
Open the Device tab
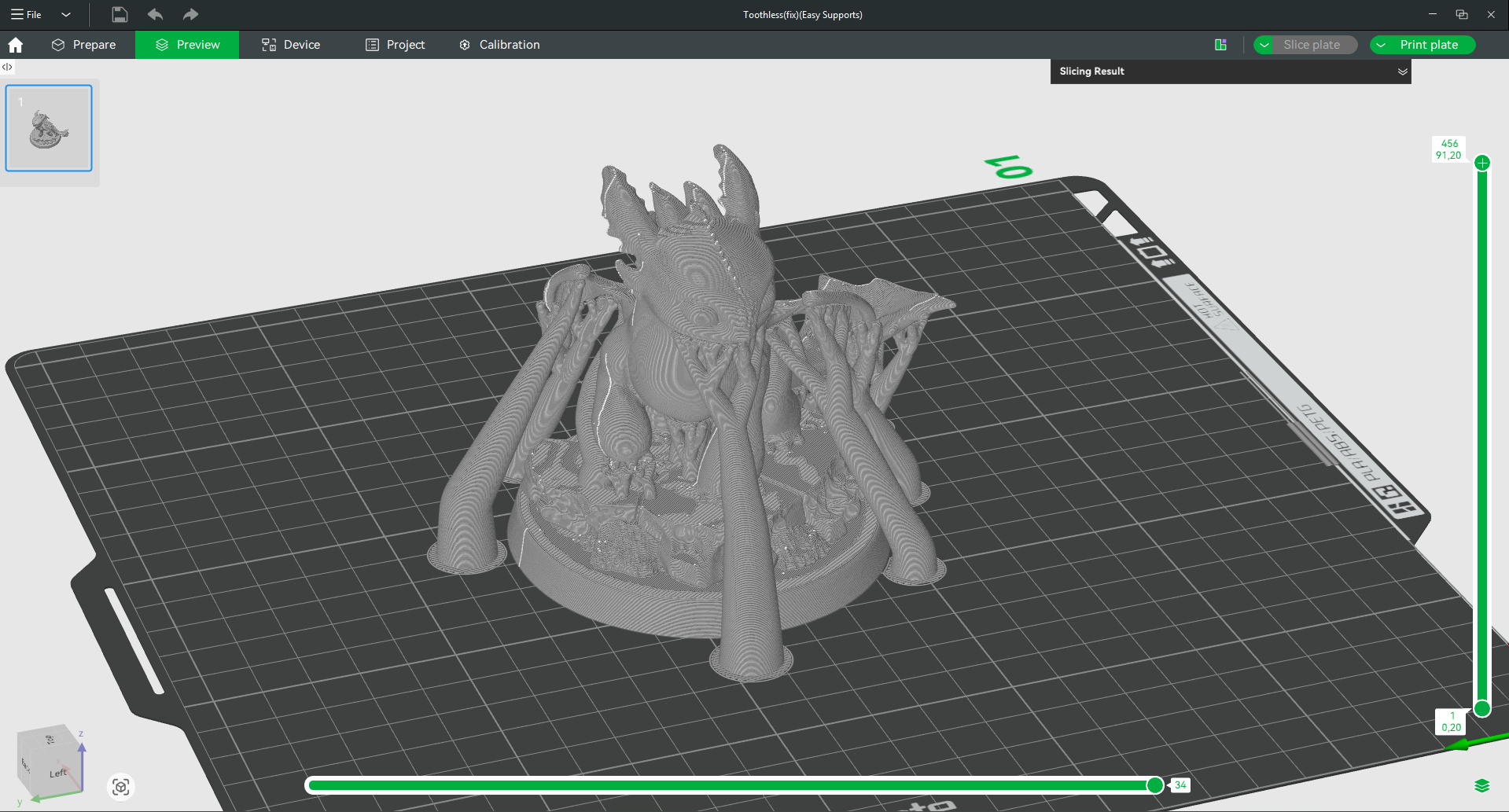291,45
